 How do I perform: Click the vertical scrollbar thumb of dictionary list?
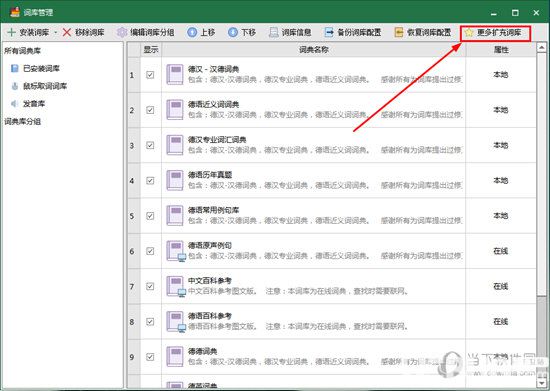tap(542, 175)
